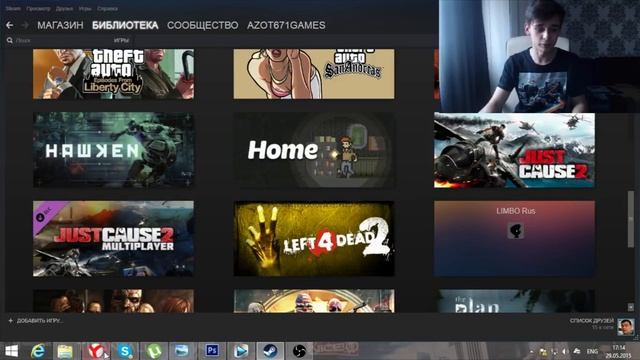Open Yandex Browser from taskbar

[96, 351]
